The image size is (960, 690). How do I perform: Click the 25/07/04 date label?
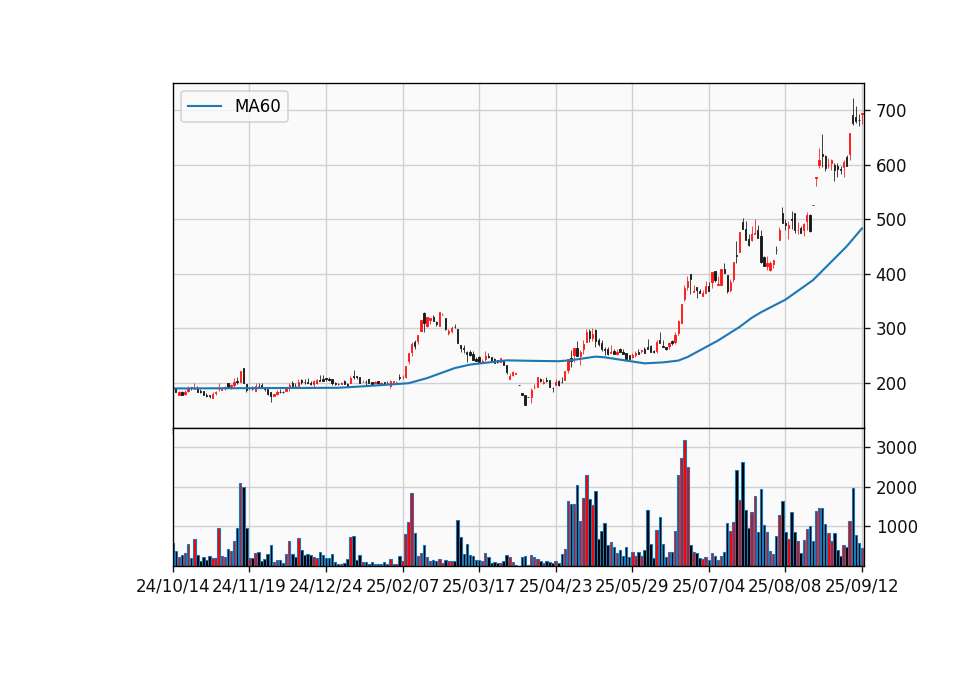tap(709, 587)
